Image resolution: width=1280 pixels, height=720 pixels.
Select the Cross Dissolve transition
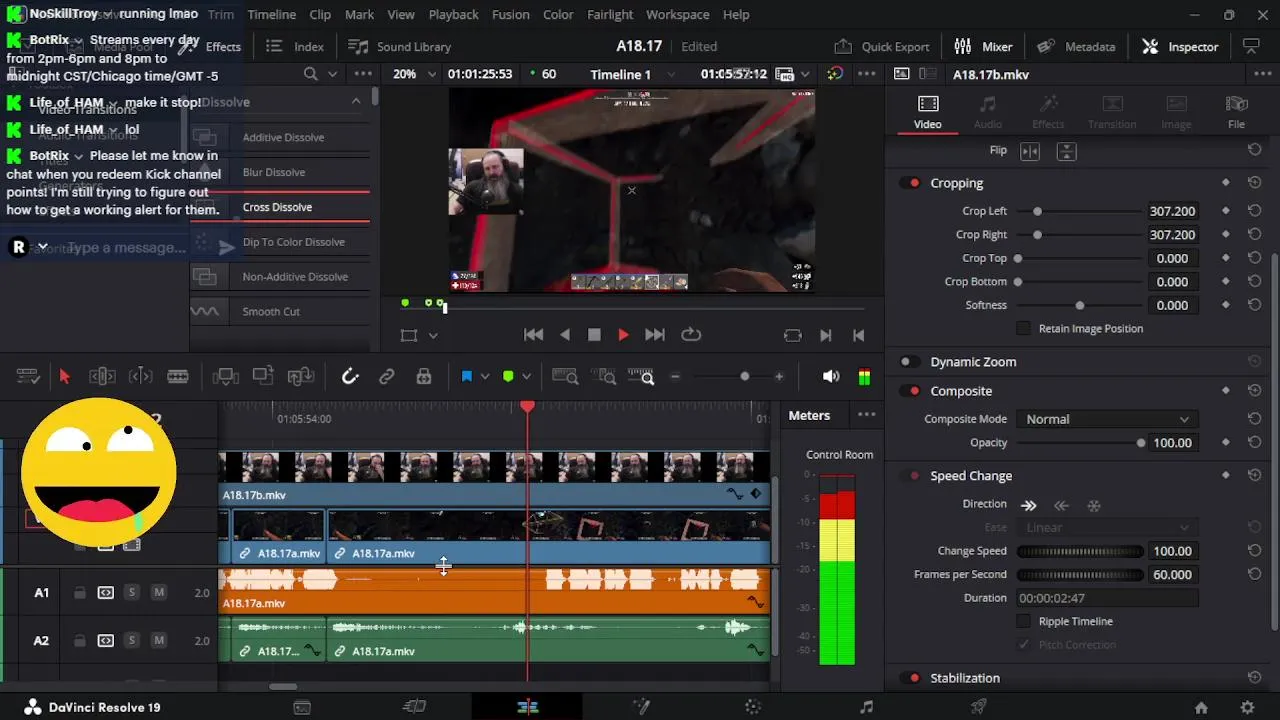tap(279, 207)
